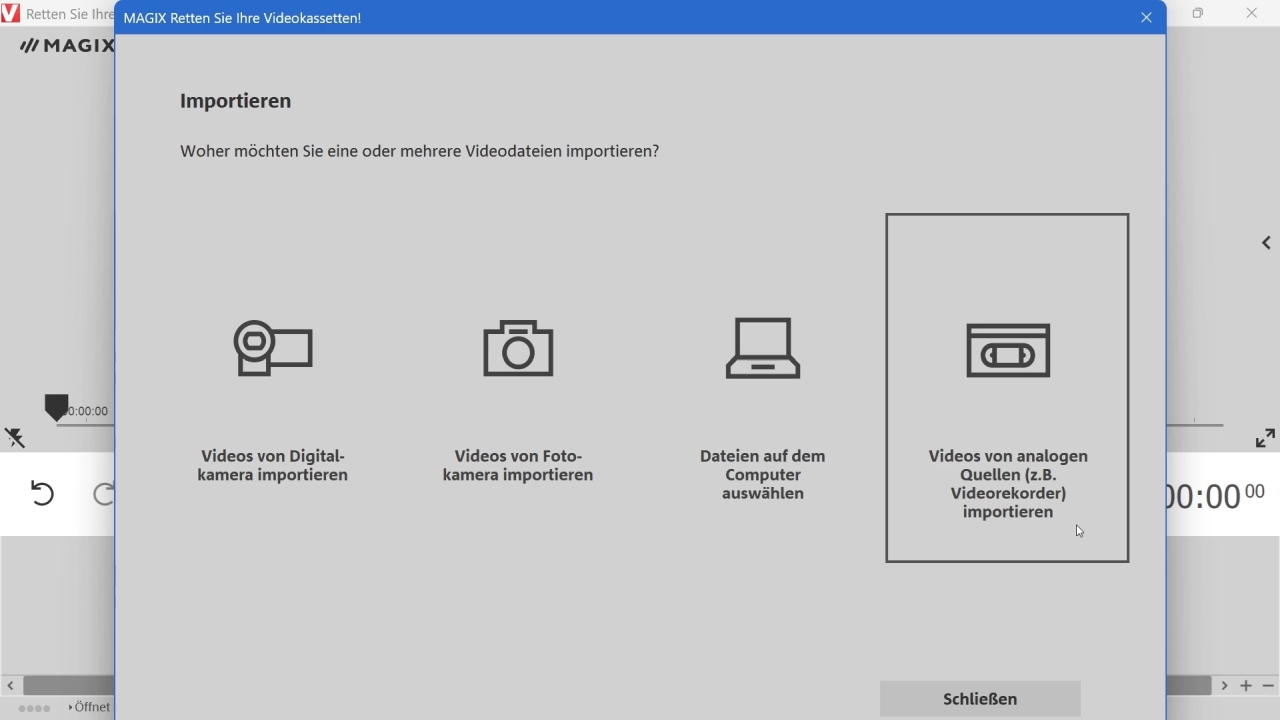Click 'Videos von Fotokamera importieren' label
Screen dimensions: 1280x720
(x=518, y=466)
